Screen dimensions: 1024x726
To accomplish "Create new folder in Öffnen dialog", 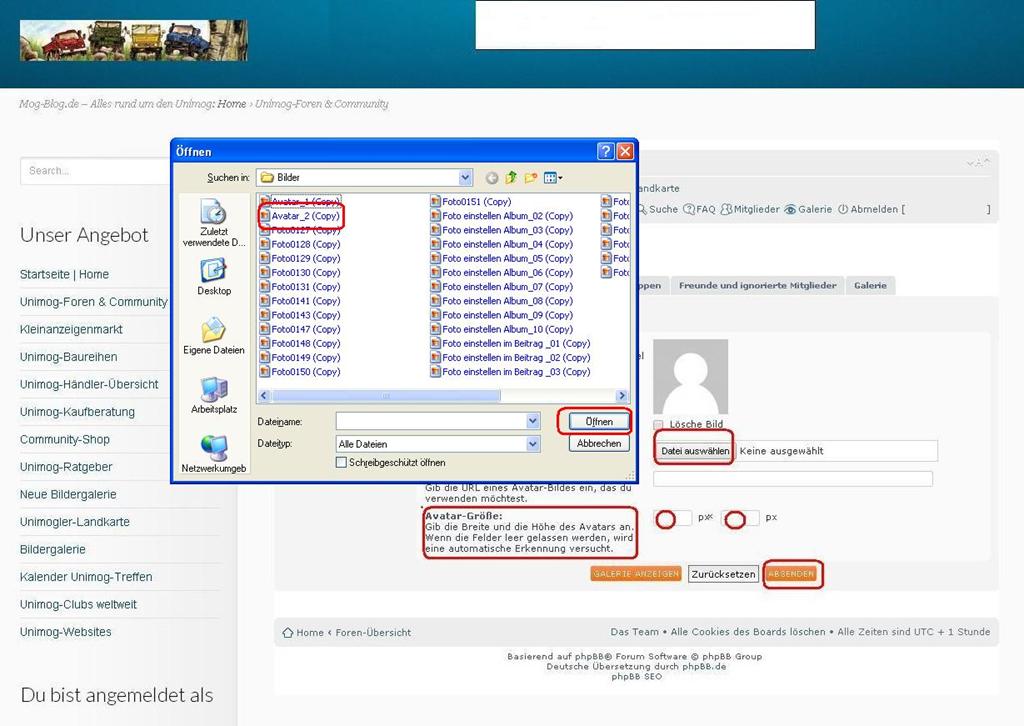I will (x=530, y=178).
